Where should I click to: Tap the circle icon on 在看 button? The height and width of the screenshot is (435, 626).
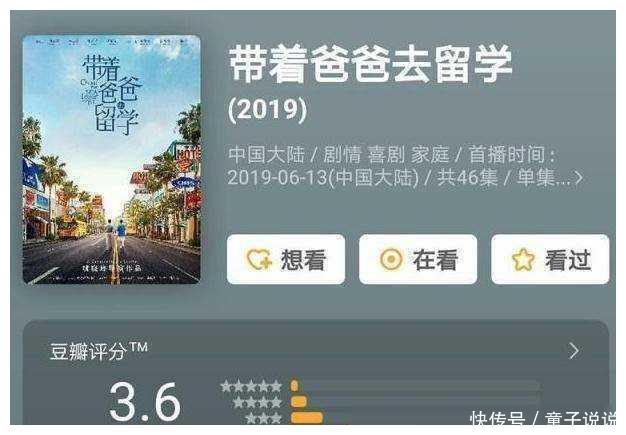pos(391,259)
